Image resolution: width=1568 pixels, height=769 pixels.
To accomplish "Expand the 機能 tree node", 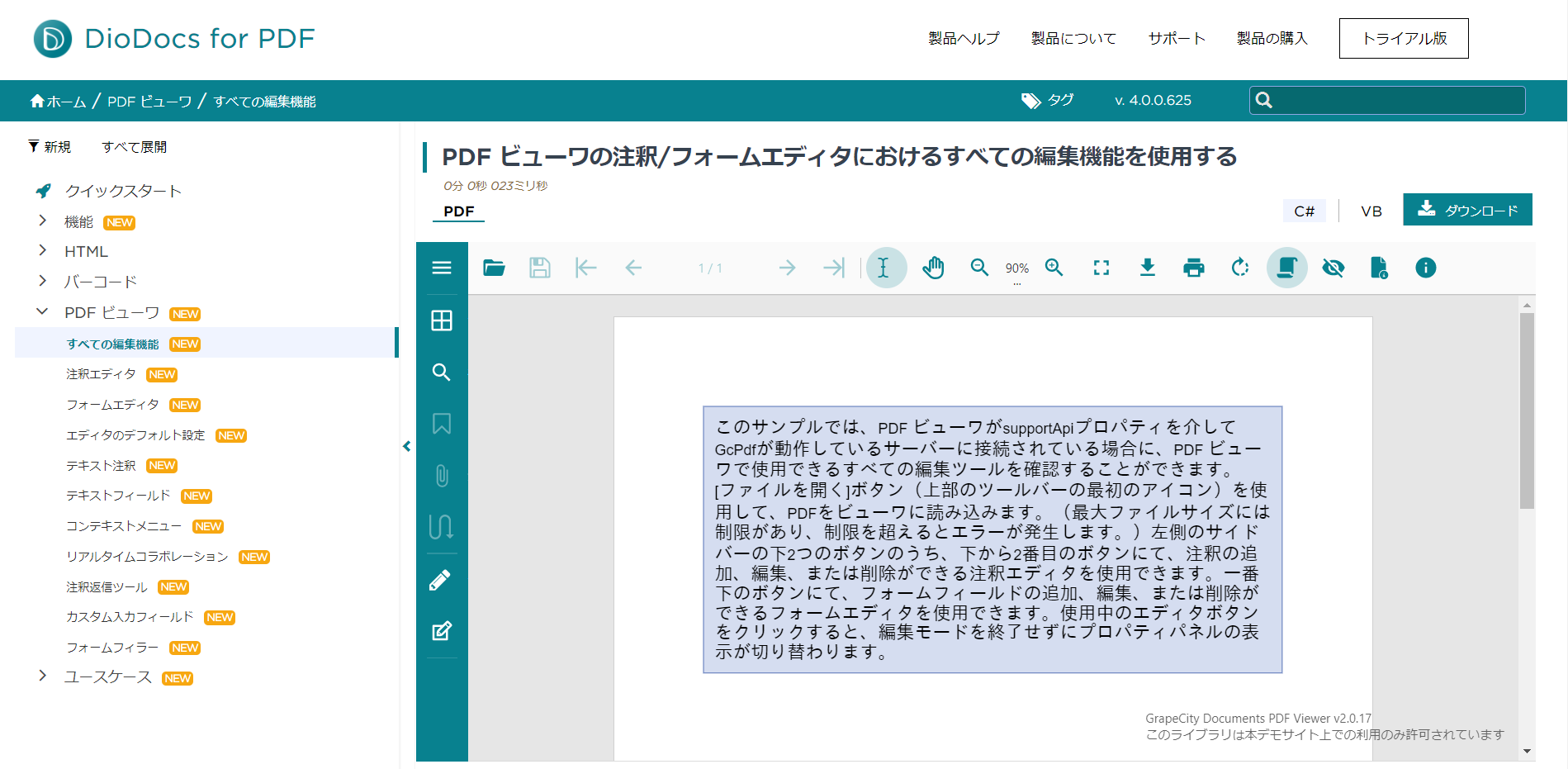I will [42, 221].
